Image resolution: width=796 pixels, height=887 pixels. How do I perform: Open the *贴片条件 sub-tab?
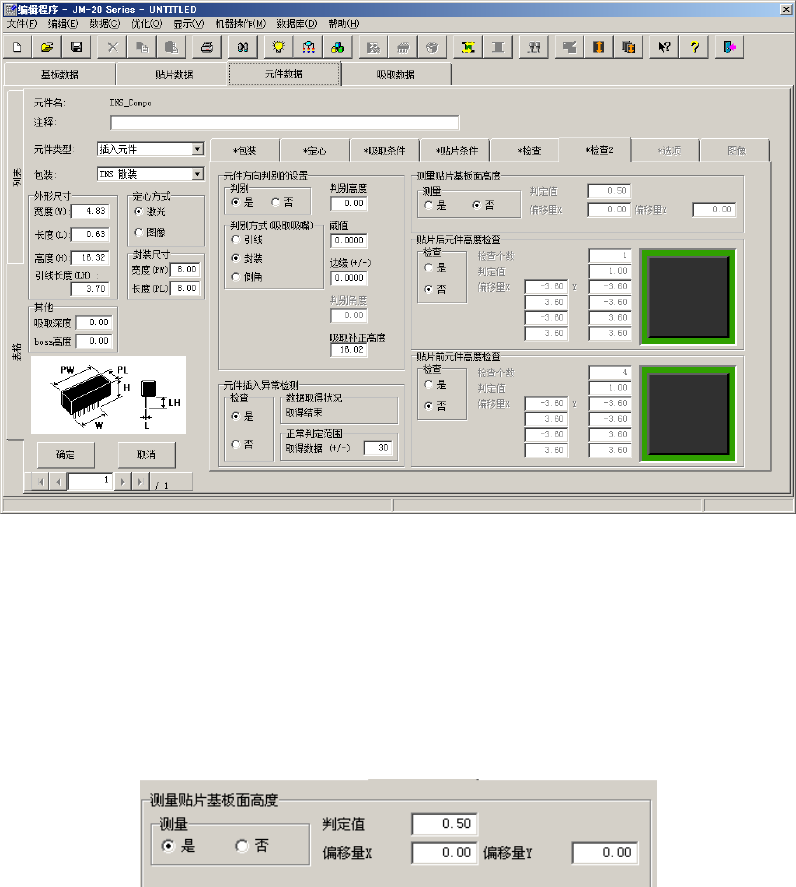pos(456,150)
